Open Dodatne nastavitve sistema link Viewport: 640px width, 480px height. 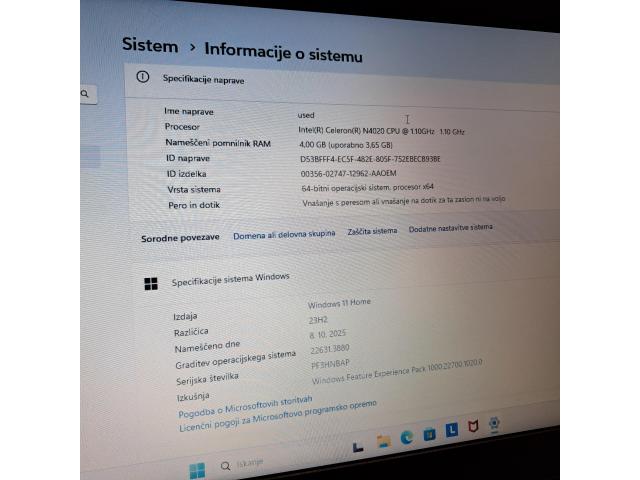tap(450, 228)
